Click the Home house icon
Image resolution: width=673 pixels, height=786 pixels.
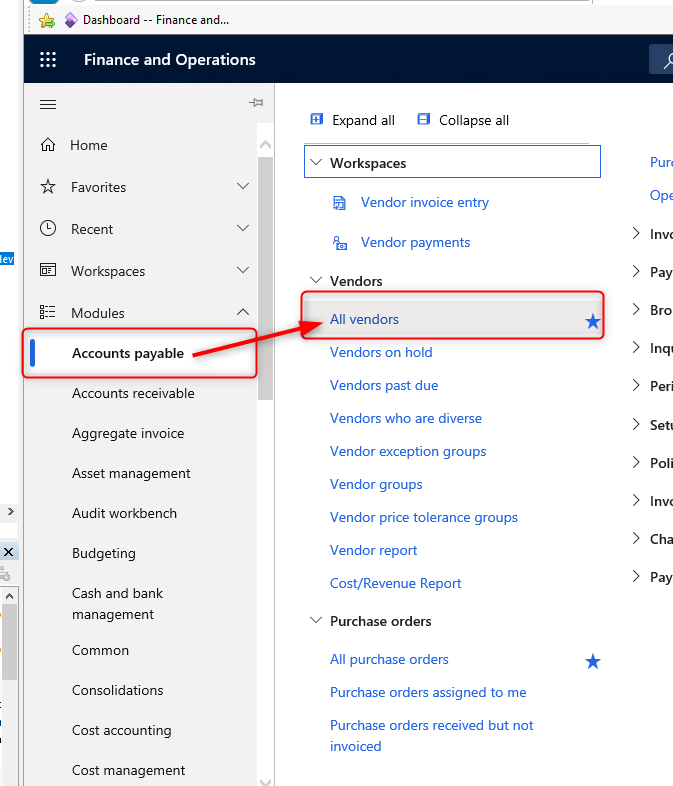[48, 145]
